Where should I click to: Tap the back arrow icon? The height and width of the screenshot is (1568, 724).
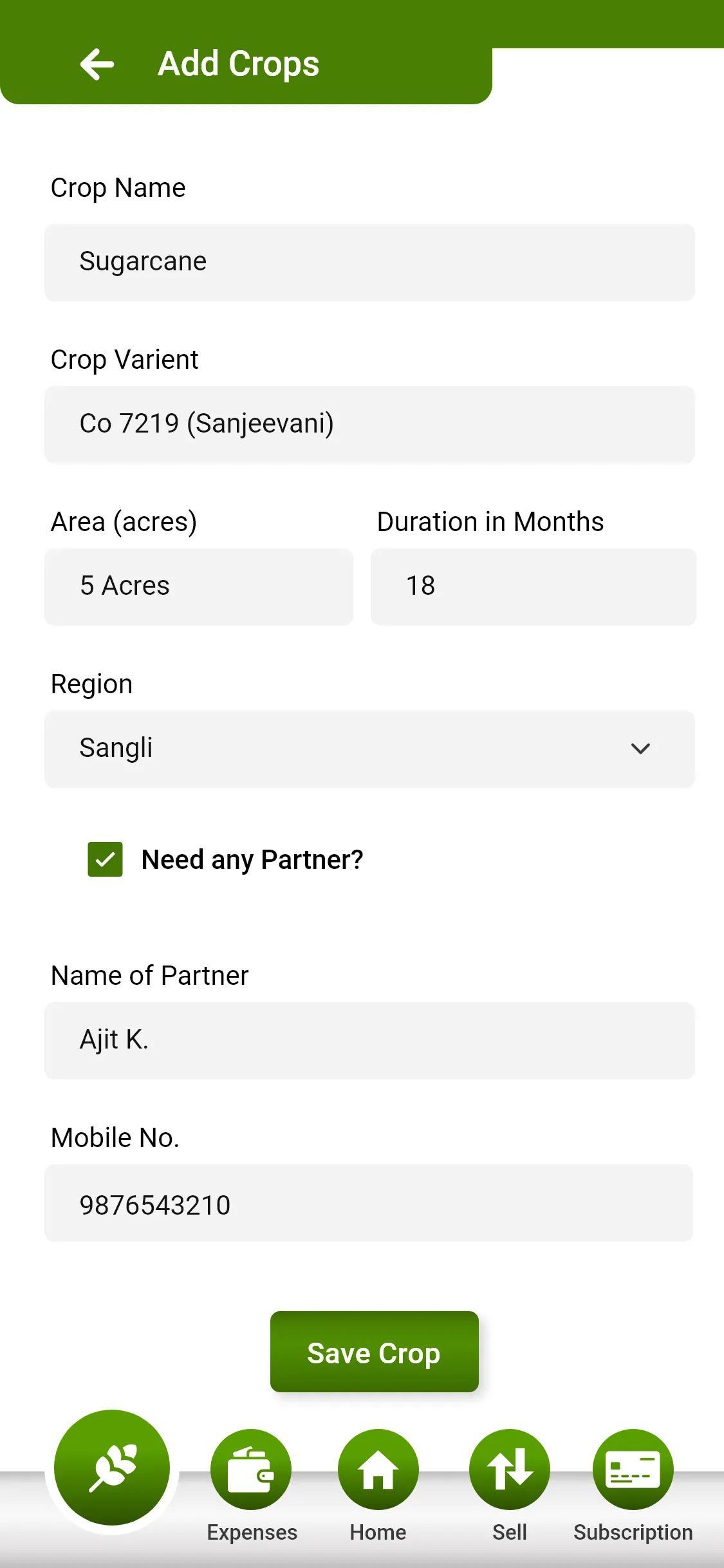click(97, 64)
